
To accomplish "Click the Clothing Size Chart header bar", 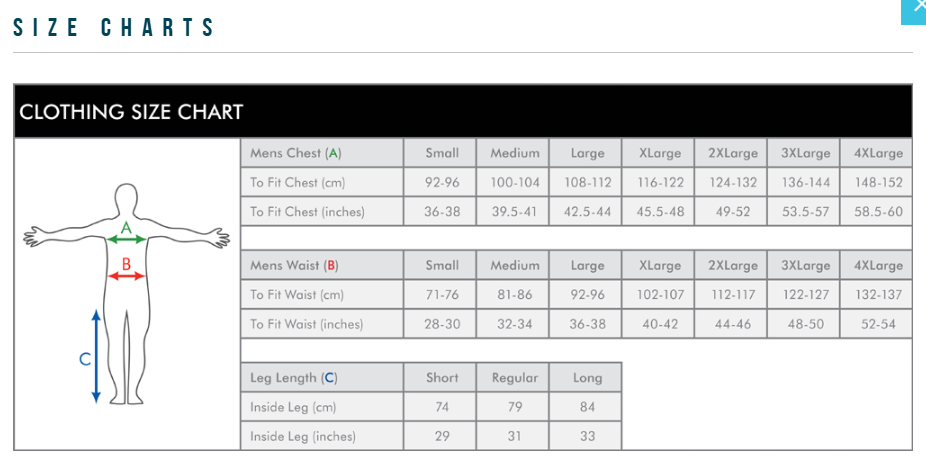I will click(x=462, y=111).
